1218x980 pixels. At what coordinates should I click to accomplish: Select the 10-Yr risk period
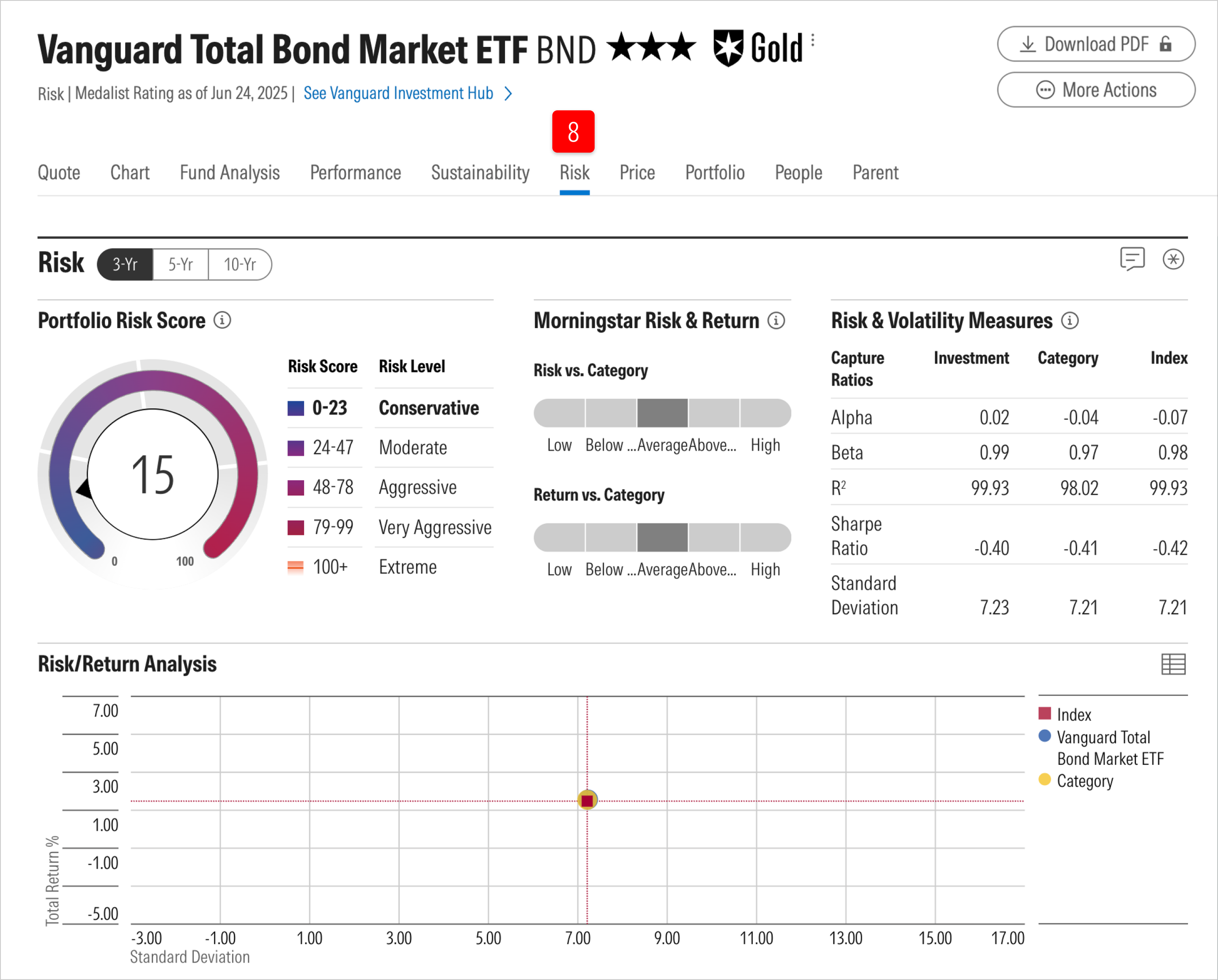[240, 264]
